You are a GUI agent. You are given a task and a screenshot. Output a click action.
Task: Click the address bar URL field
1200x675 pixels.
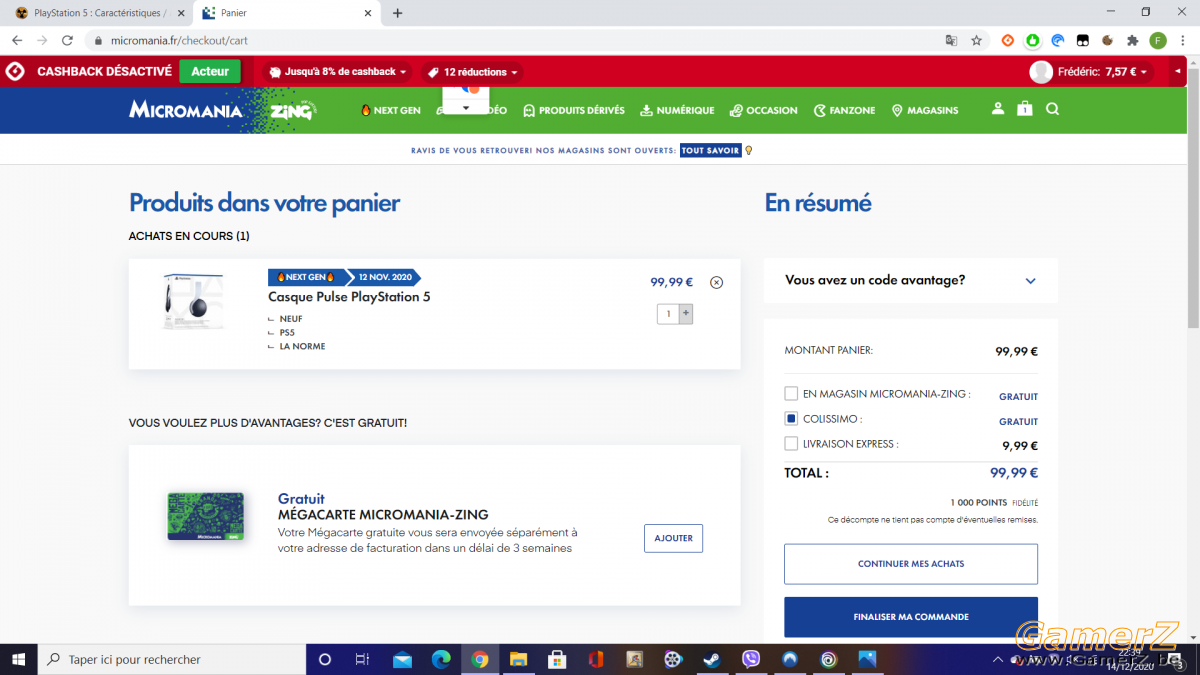(510, 41)
